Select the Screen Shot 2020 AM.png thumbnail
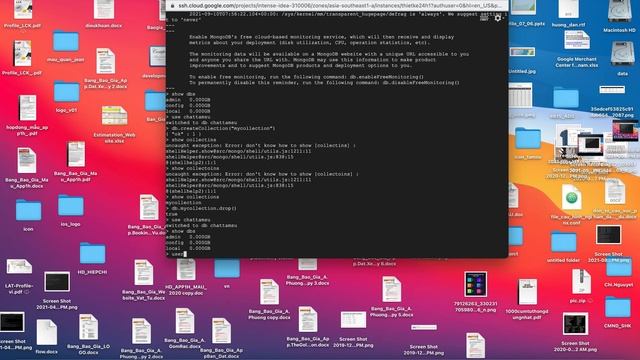 point(575,324)
